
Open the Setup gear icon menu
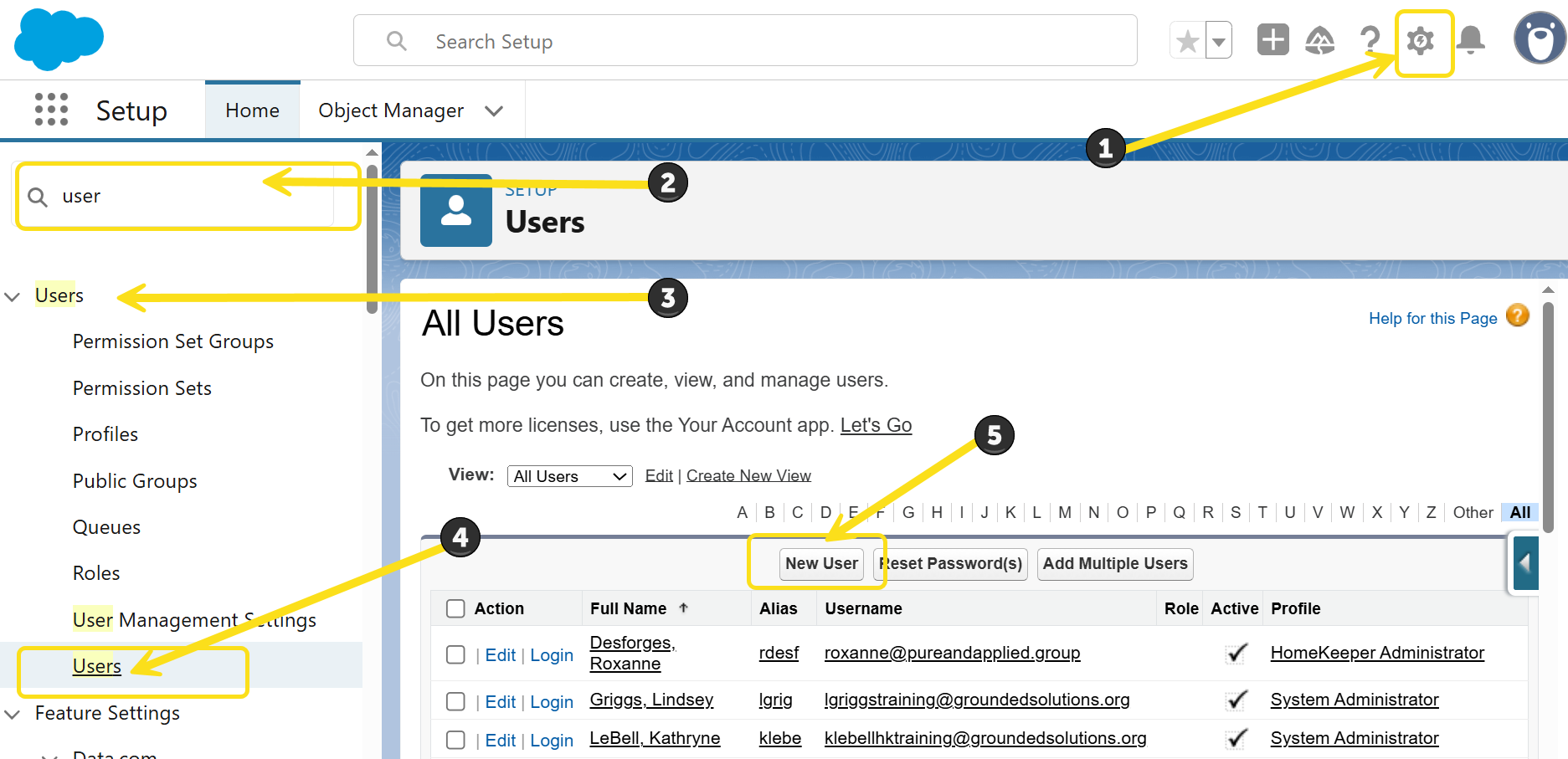click(x=1420, y=41)
